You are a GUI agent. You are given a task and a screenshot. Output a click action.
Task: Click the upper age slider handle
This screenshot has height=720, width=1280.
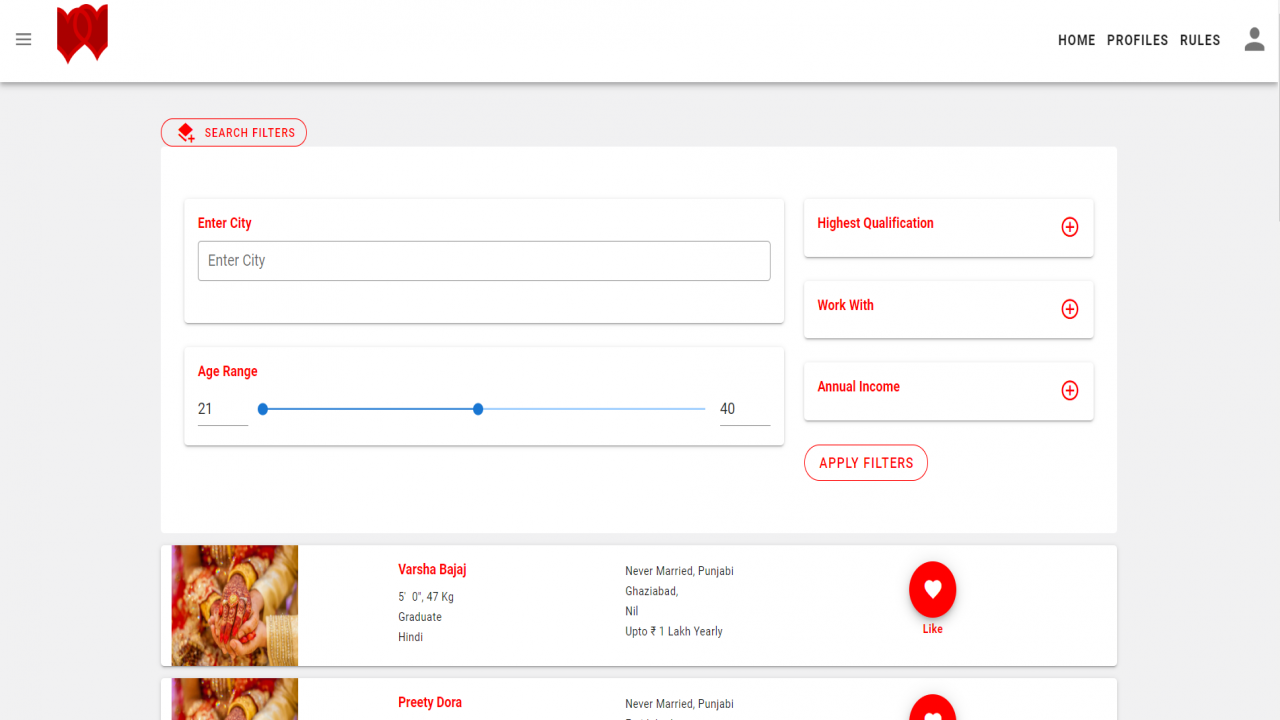[x=478, y=409]
